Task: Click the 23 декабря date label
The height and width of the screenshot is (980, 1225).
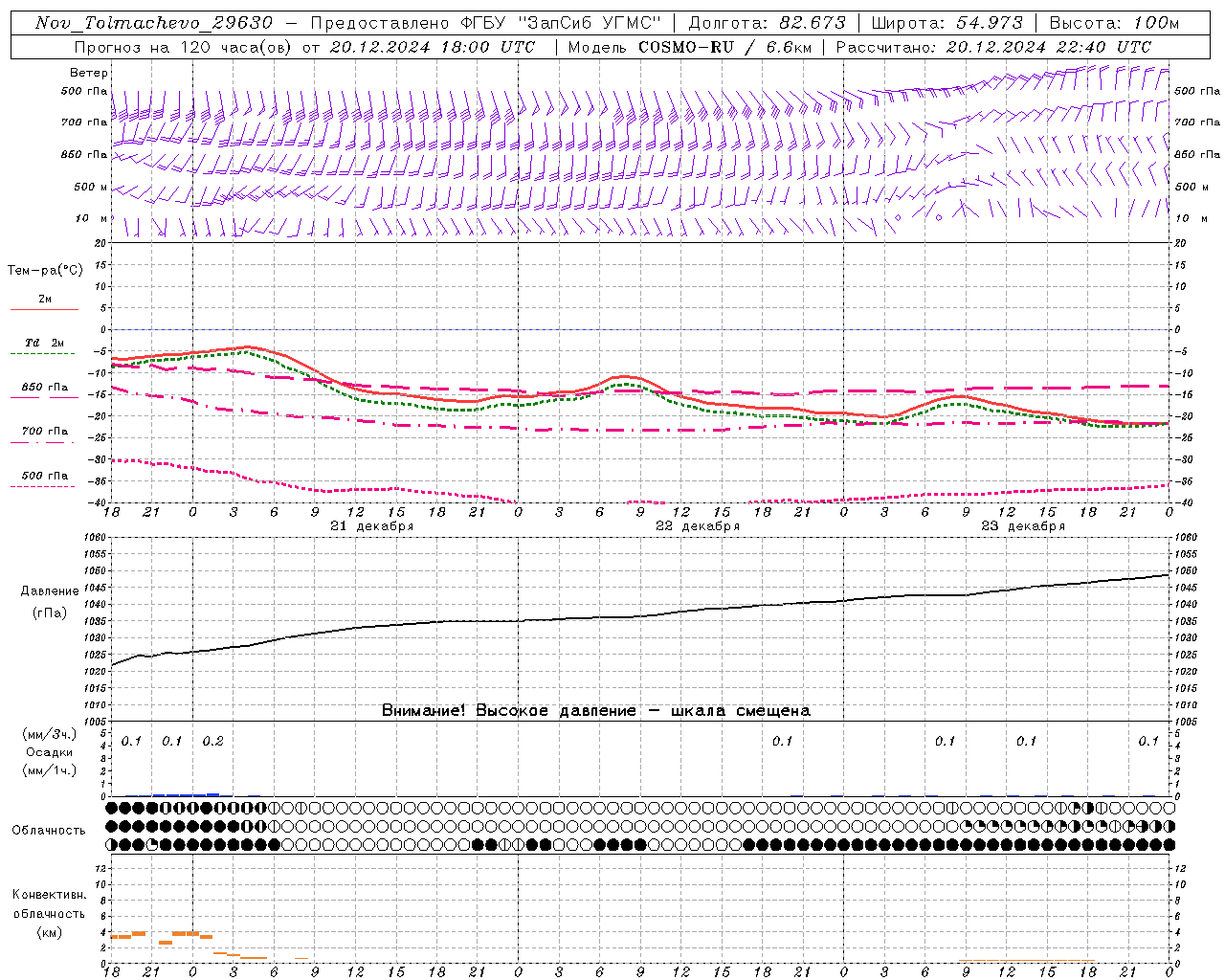Action: (1022, 526)
